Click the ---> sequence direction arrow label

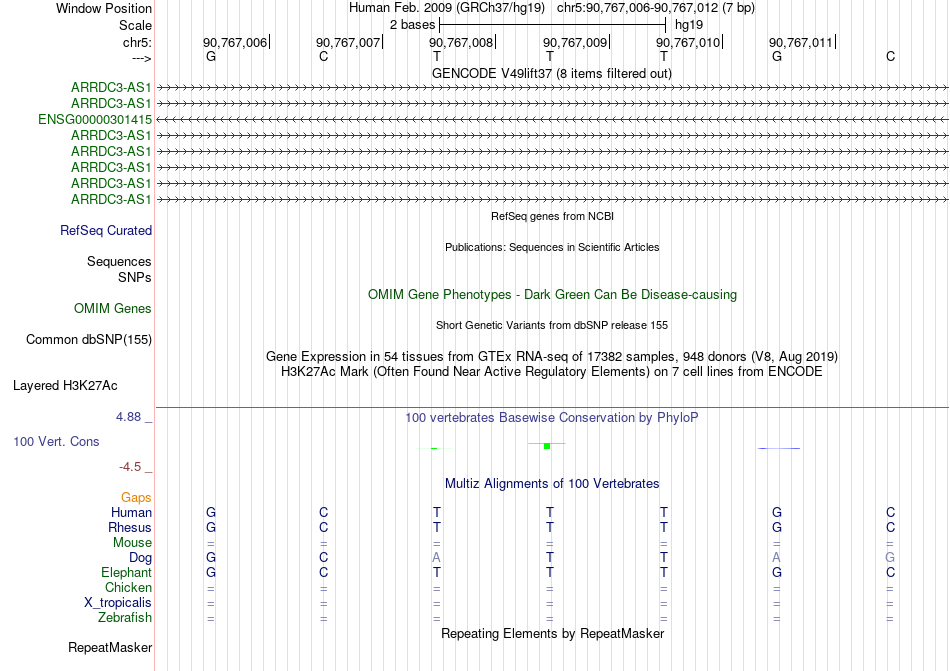tap(142, 58)
